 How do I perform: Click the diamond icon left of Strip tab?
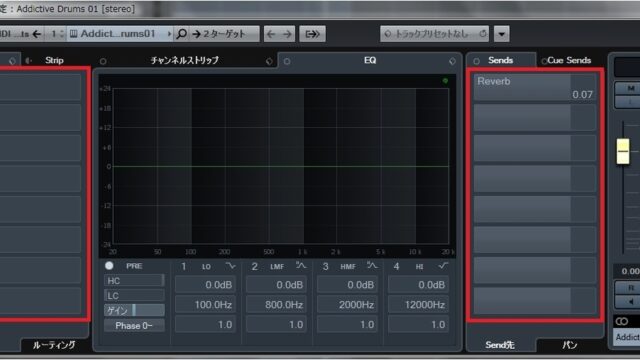[x=12, y=61]
